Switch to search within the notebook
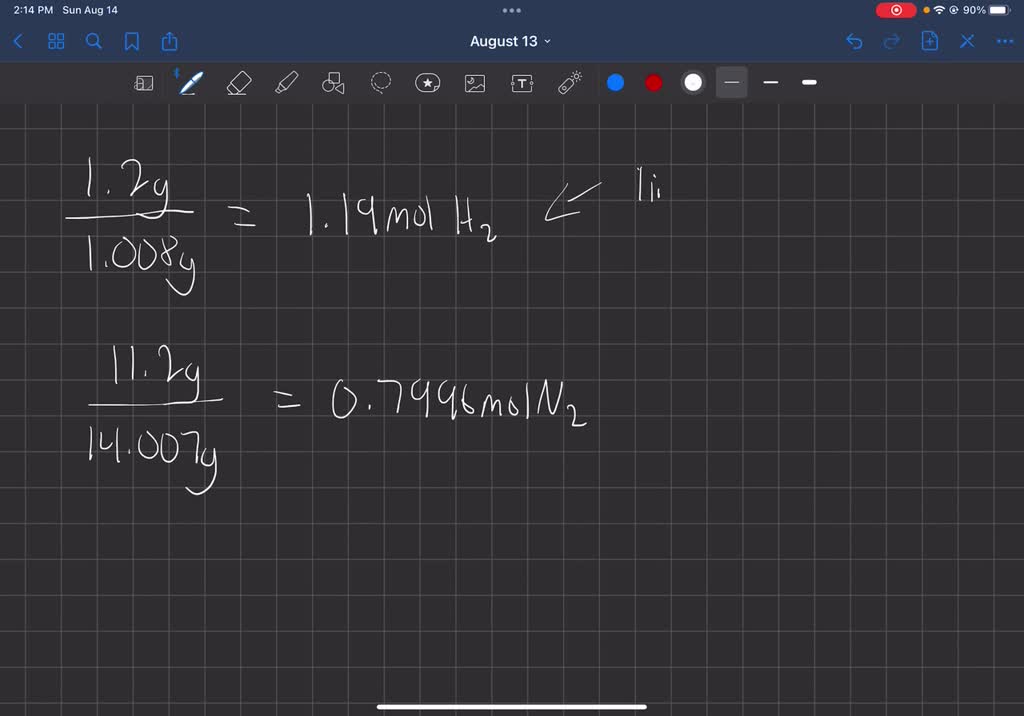Screen dimensions: 1024x716 coord(94,41)
